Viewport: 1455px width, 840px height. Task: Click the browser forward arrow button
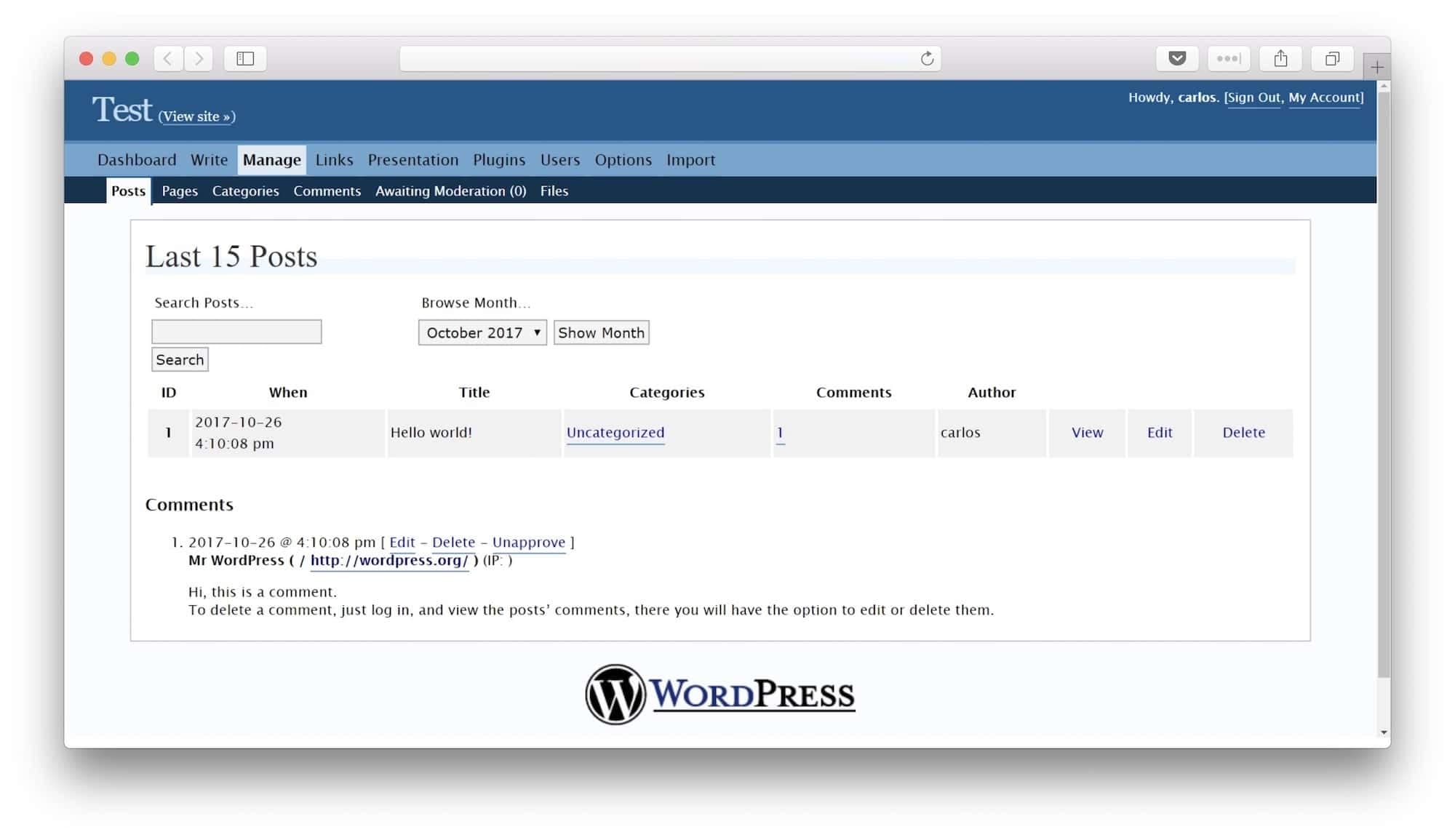199,58
